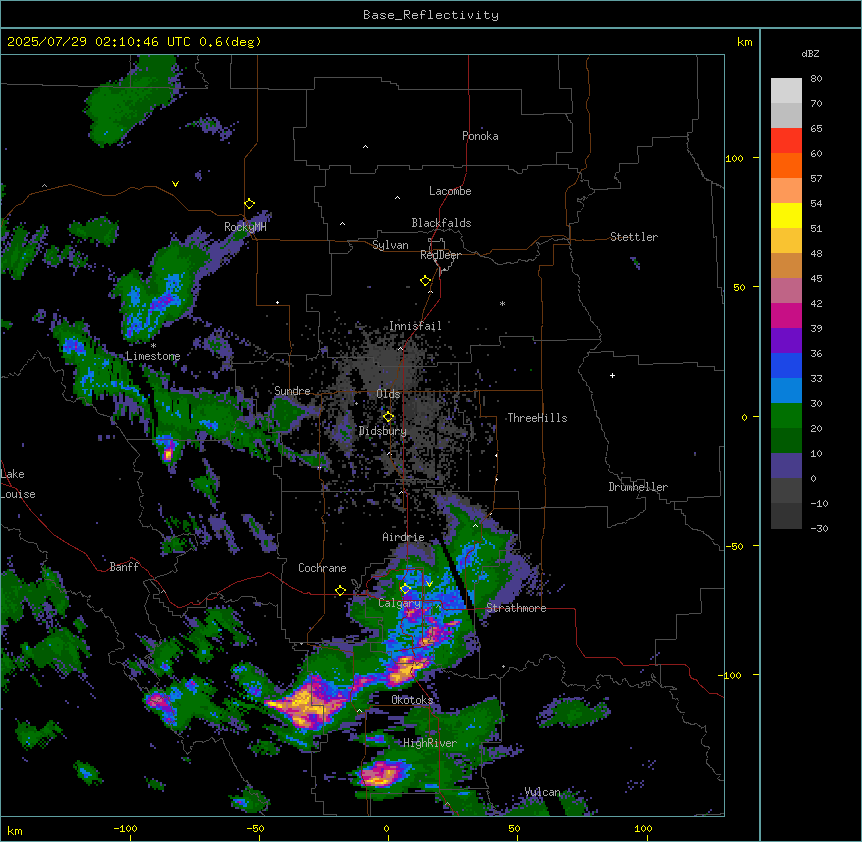862x842 pixels.
Task: Click the Airdrie label
Action: click(403, 537)
